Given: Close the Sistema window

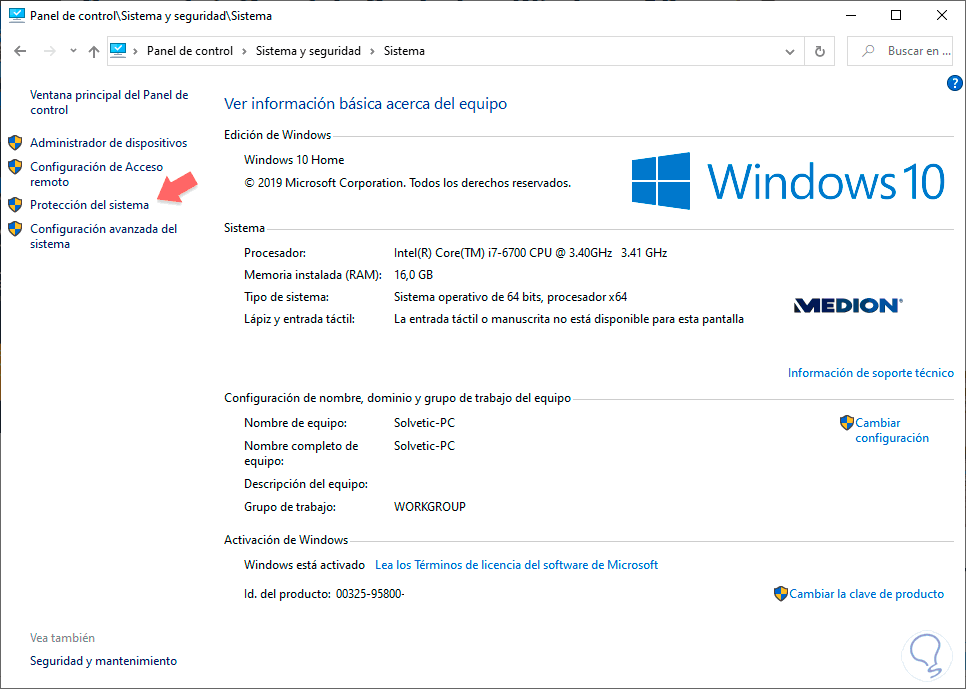Looking at the screenshot, I should pyautogui.click(x=942, y=15).
